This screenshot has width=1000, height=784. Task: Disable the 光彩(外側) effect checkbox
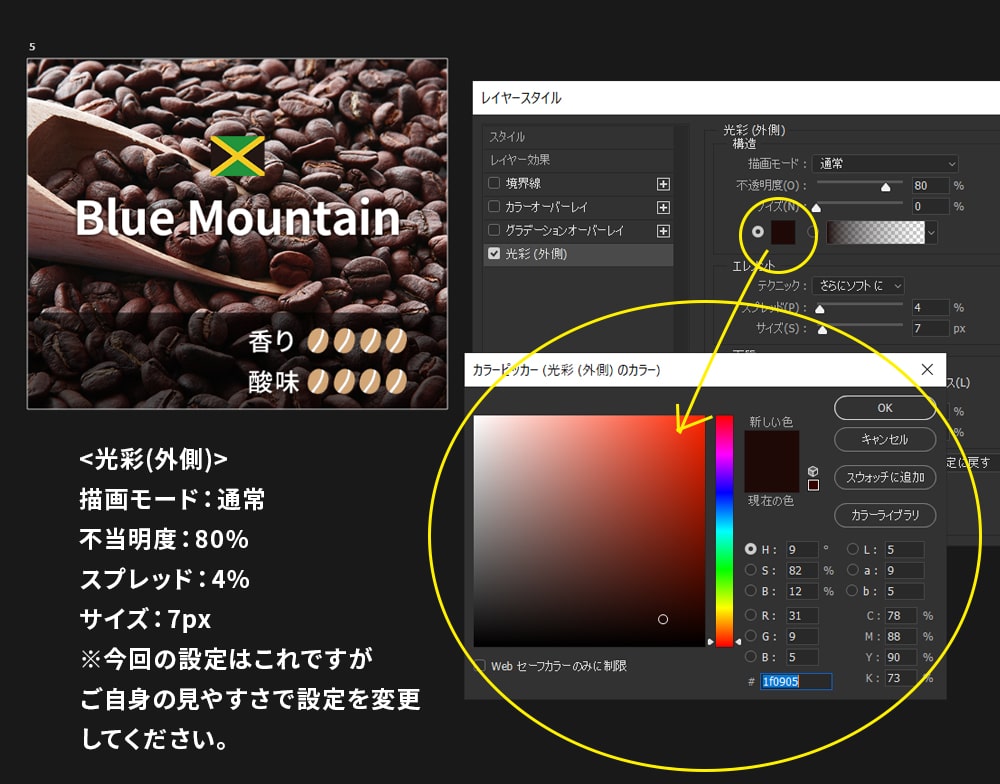494,254
